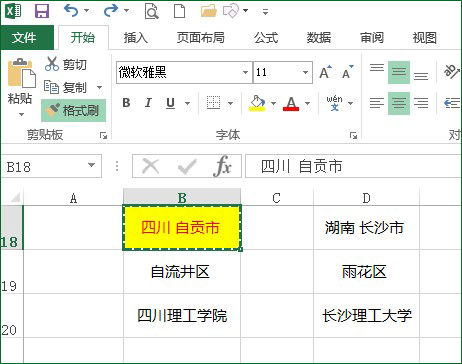Click the scissors Cut (剪切) icon
Screen dimensions: 462x364
[52, 64]
